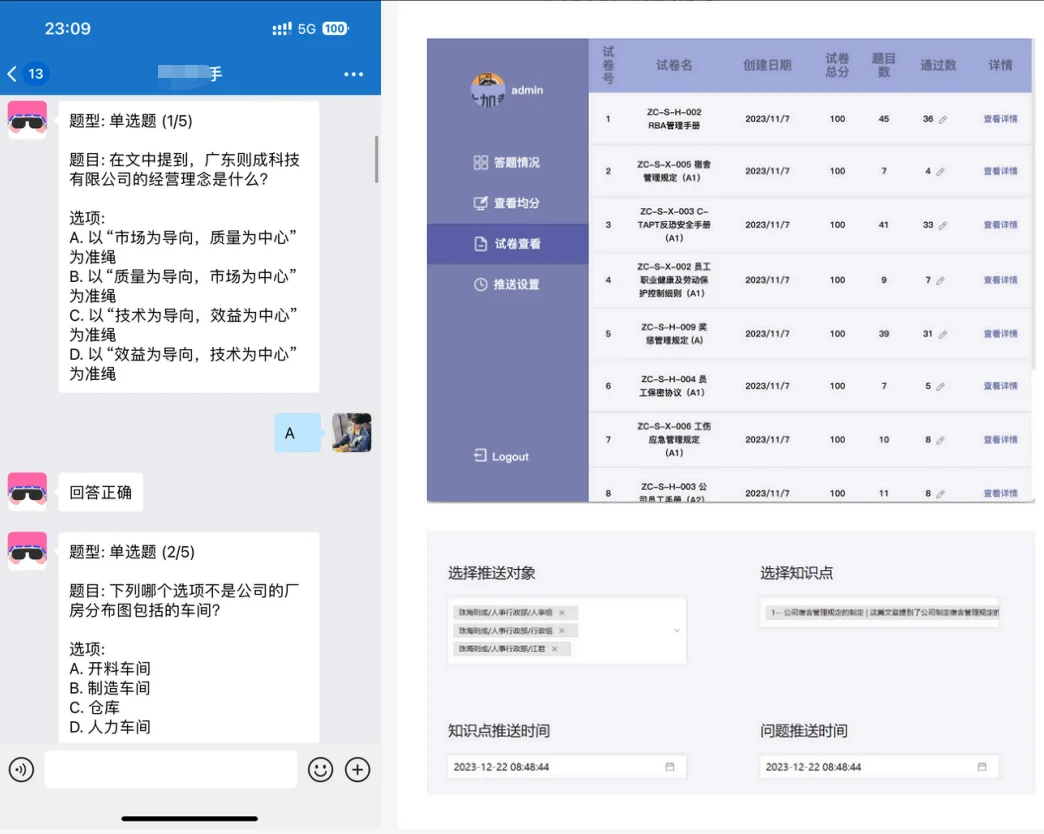Open 答题情况 in the sidebar
1044x834 pixels.
click(507, 162)
